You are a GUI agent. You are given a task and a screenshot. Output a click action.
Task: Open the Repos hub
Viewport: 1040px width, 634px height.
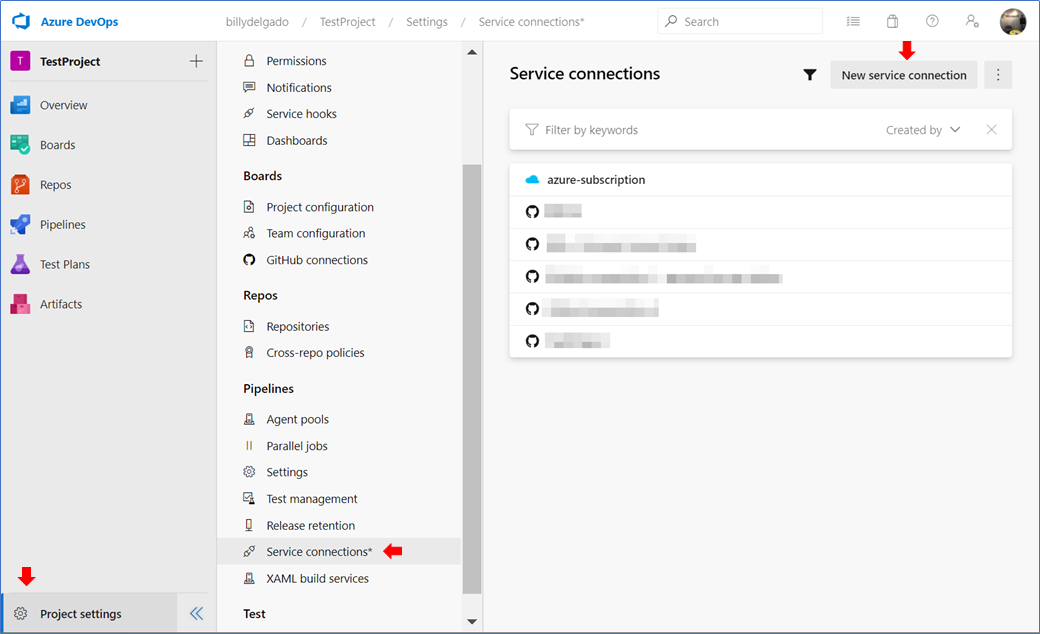click(x=55, y=184)
